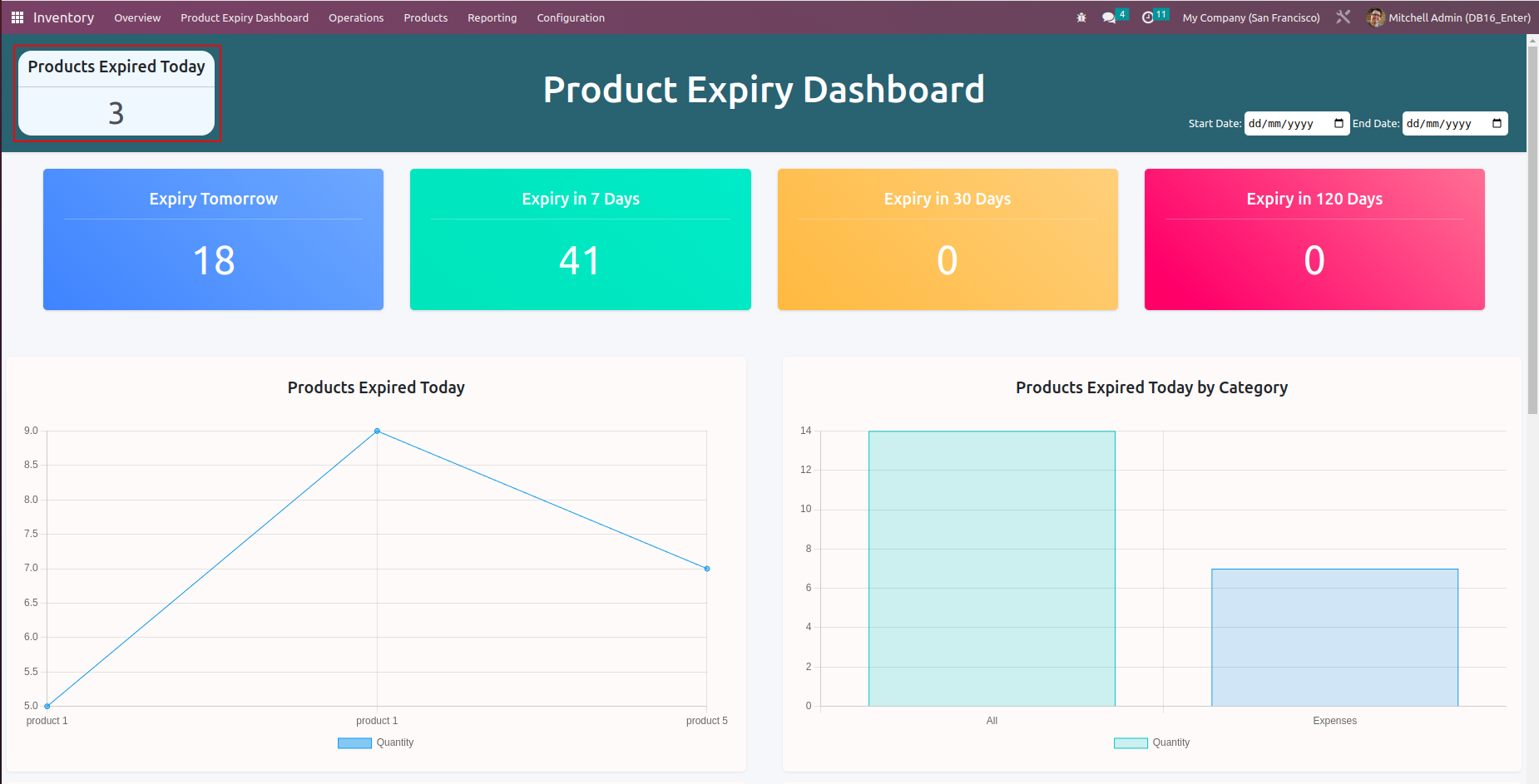Screen dimensions: 1539x784
Task: Open the Start Date calendar picker icon
Action: click(1339, 124)
